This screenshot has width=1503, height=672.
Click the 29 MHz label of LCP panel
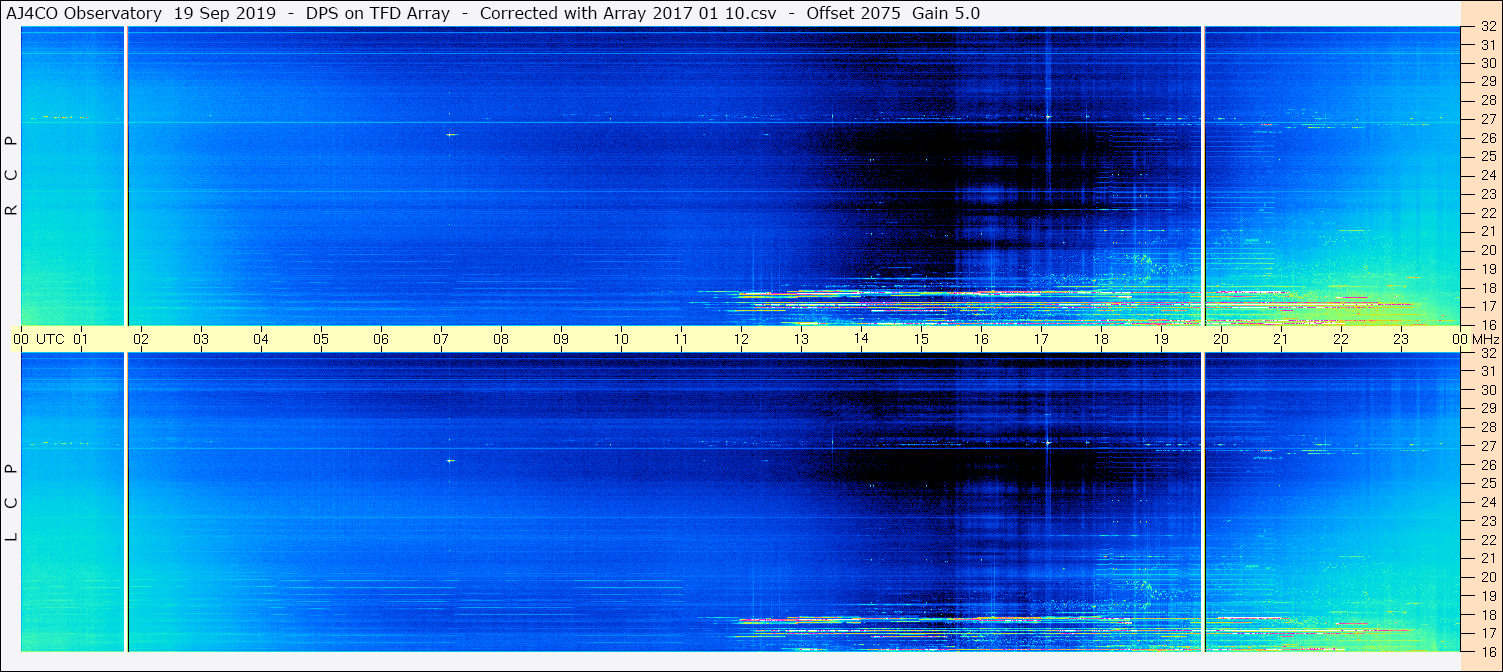point(1487,409)
